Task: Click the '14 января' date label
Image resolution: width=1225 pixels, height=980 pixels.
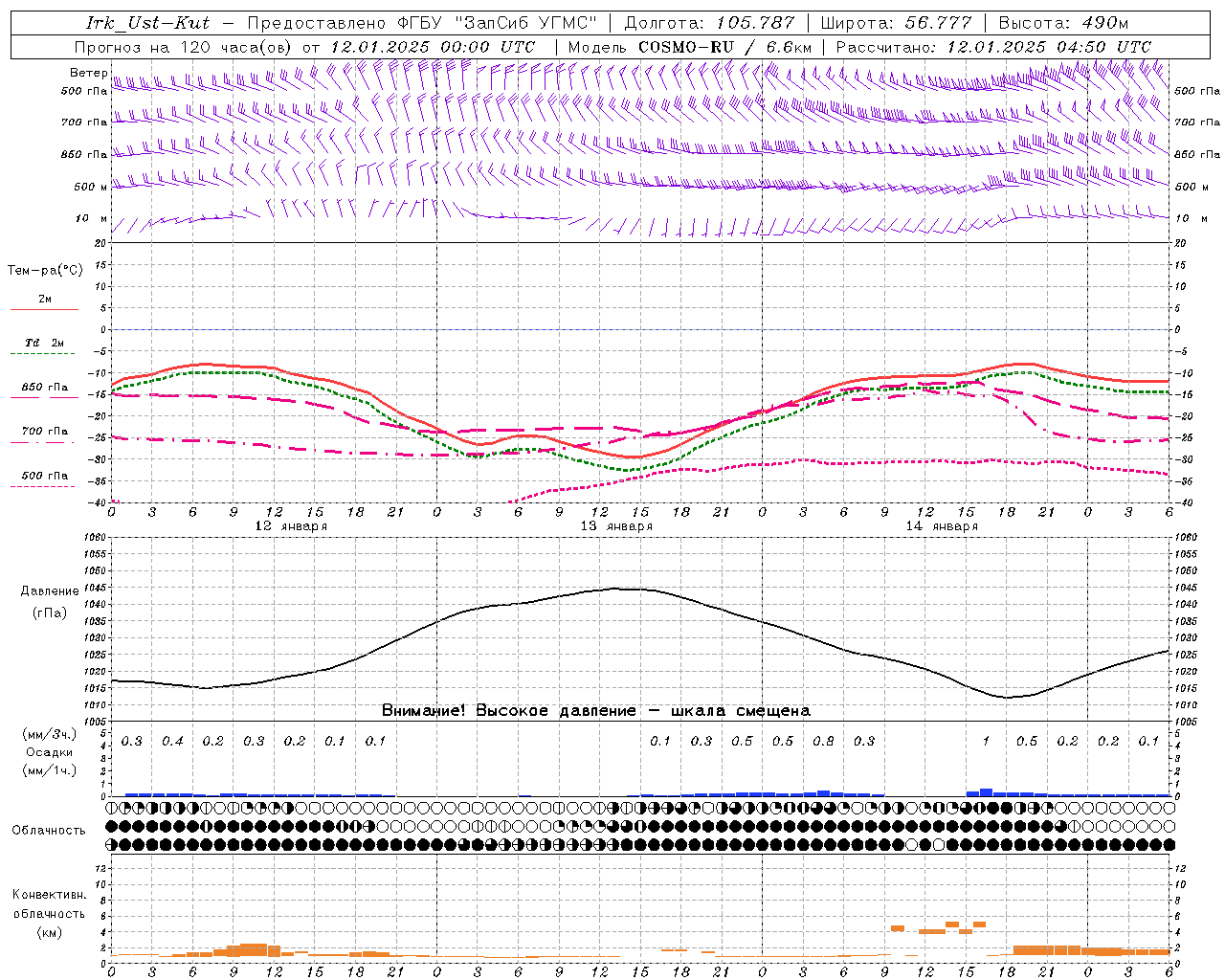Action: pyautogui.click(x=942, y=526)
